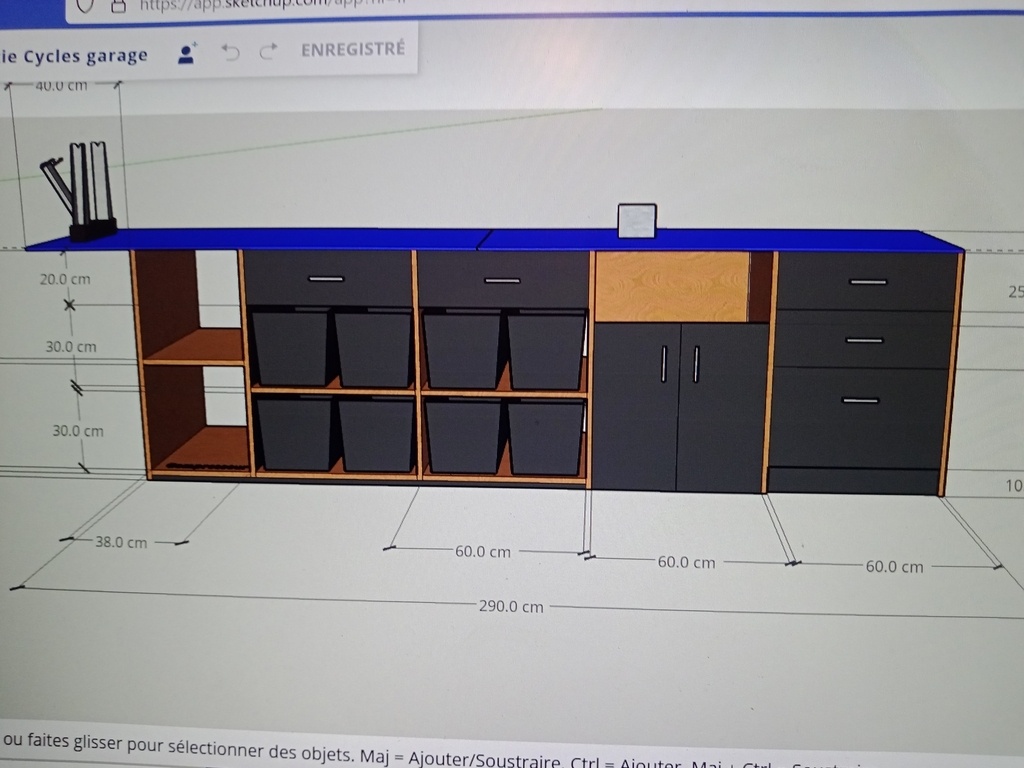
Task: Click the ENREGISTRÉ save status label
Action: pyautogui.click(x=353, y=49)
